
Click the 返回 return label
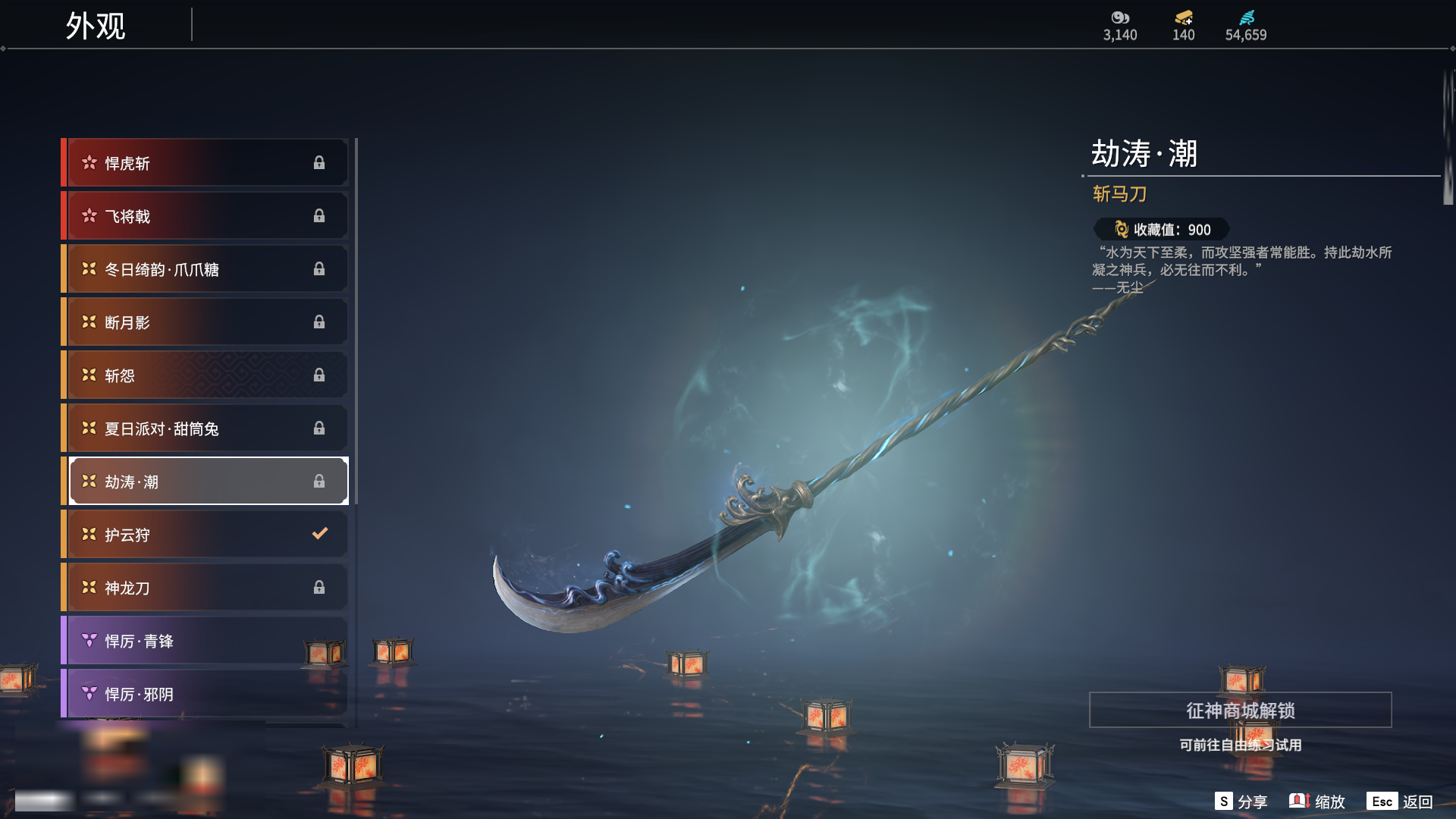[x=1417, y=802]
